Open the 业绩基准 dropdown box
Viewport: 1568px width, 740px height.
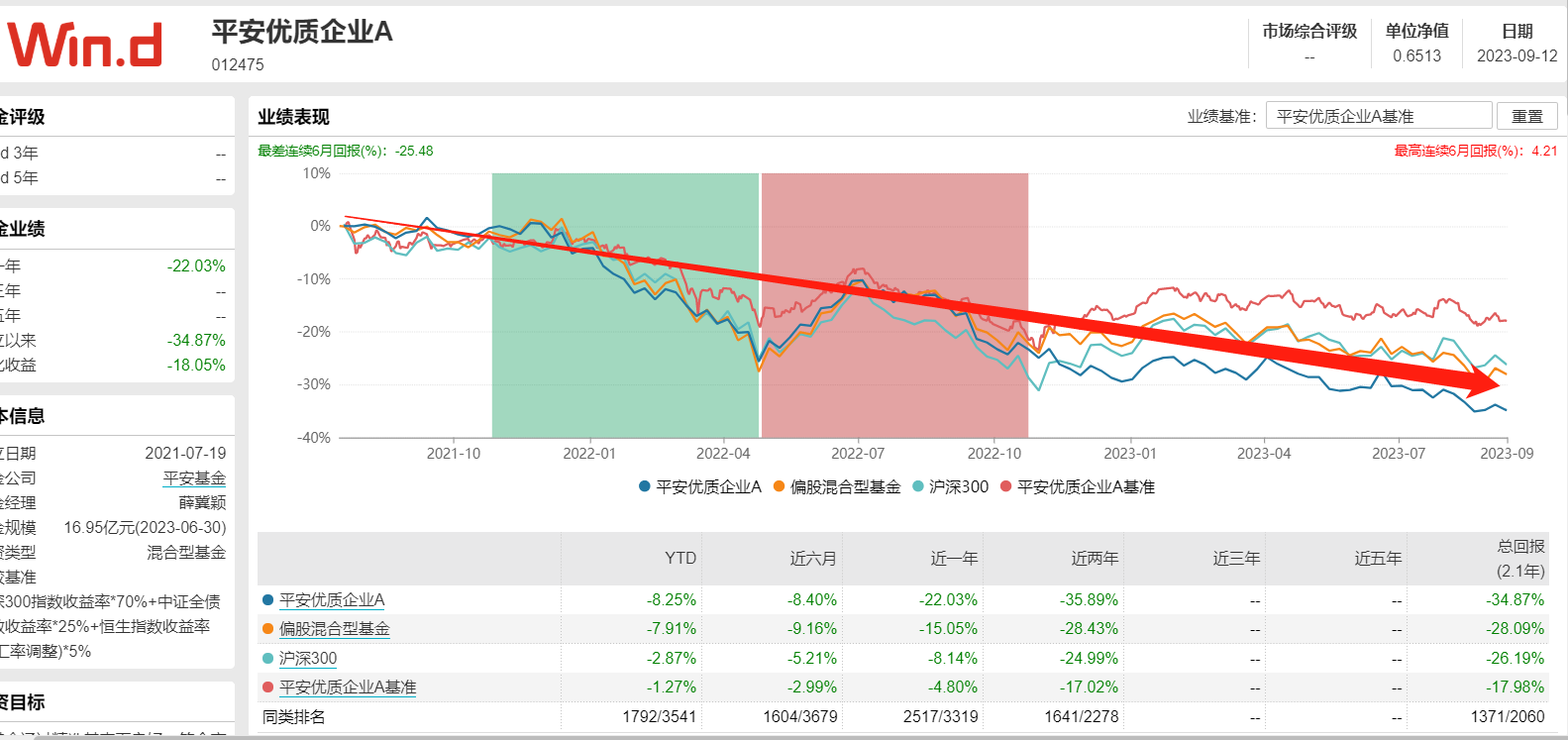[x=1379, y=116]
